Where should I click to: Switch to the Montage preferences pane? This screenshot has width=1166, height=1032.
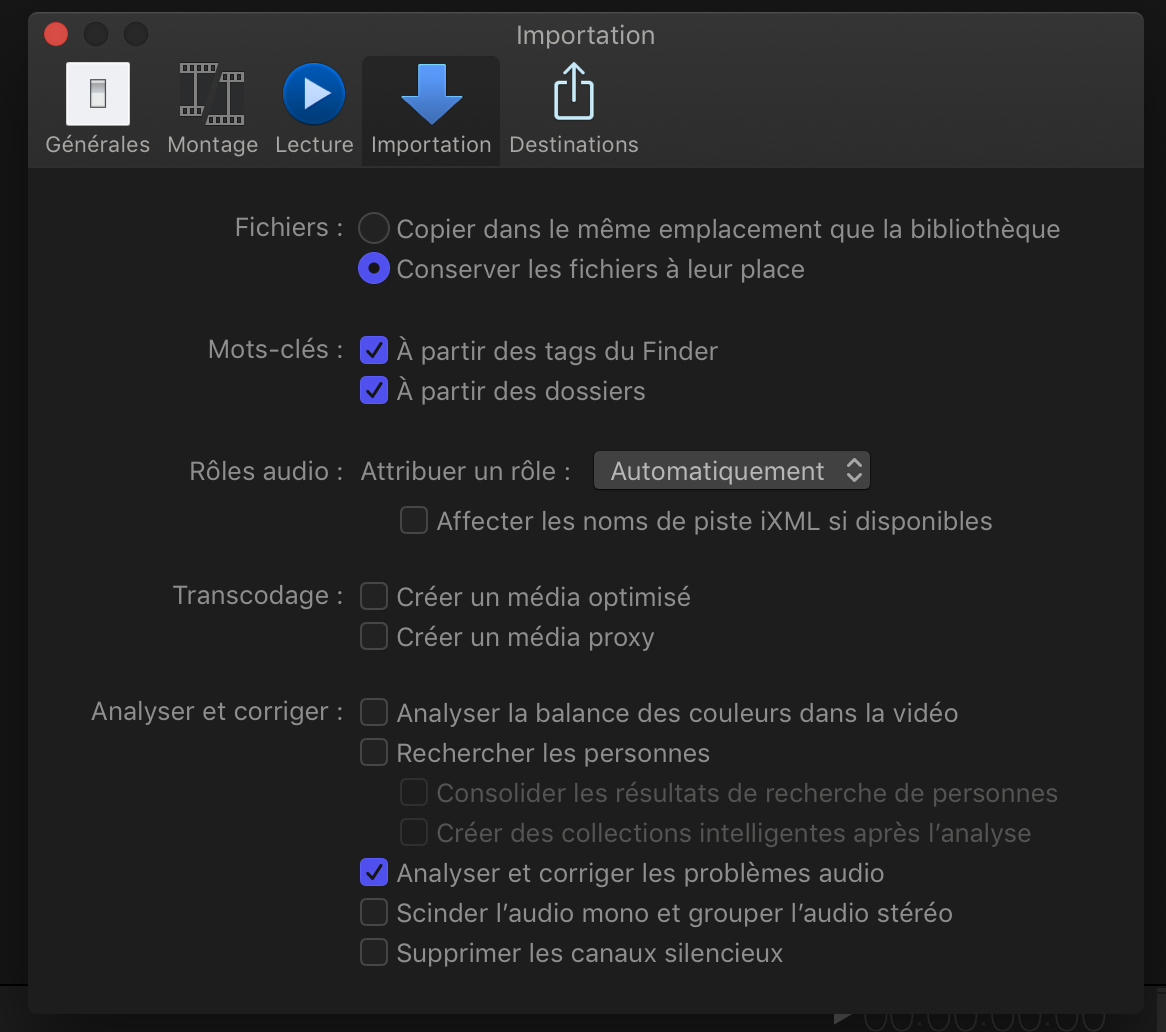click(x=213, y=109)
